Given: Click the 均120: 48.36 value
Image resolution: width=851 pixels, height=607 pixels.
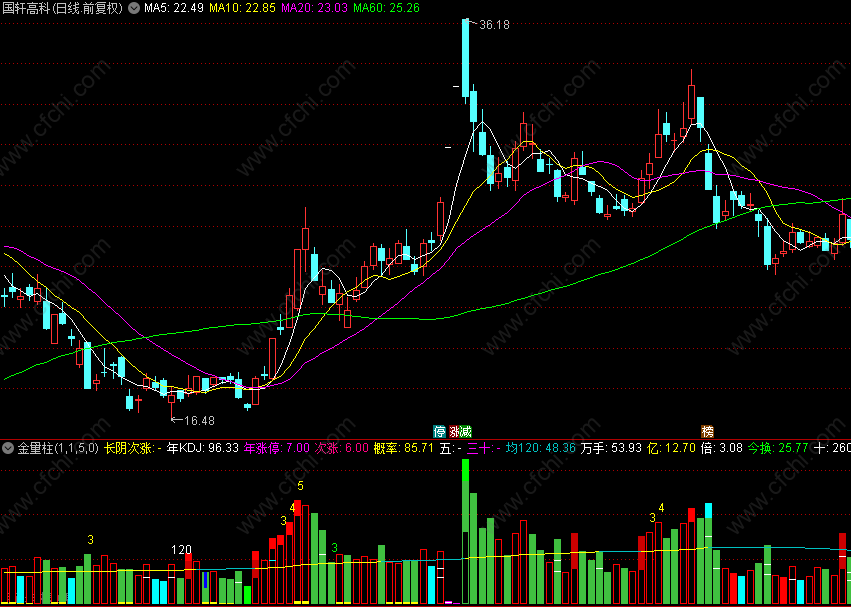Looking at the screenshot, I should (x=541, y=448).
